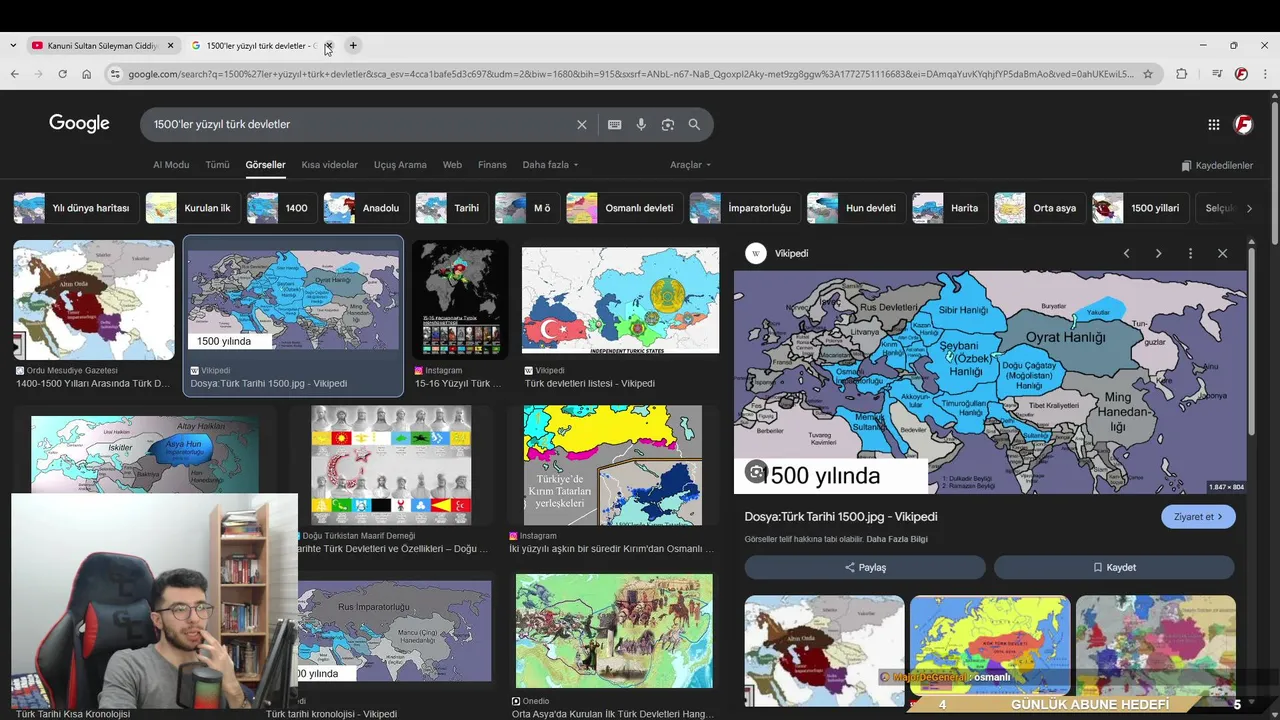Show next image in preview panel
Screen dimensions: 1280x720
(x=1158, y=253)
